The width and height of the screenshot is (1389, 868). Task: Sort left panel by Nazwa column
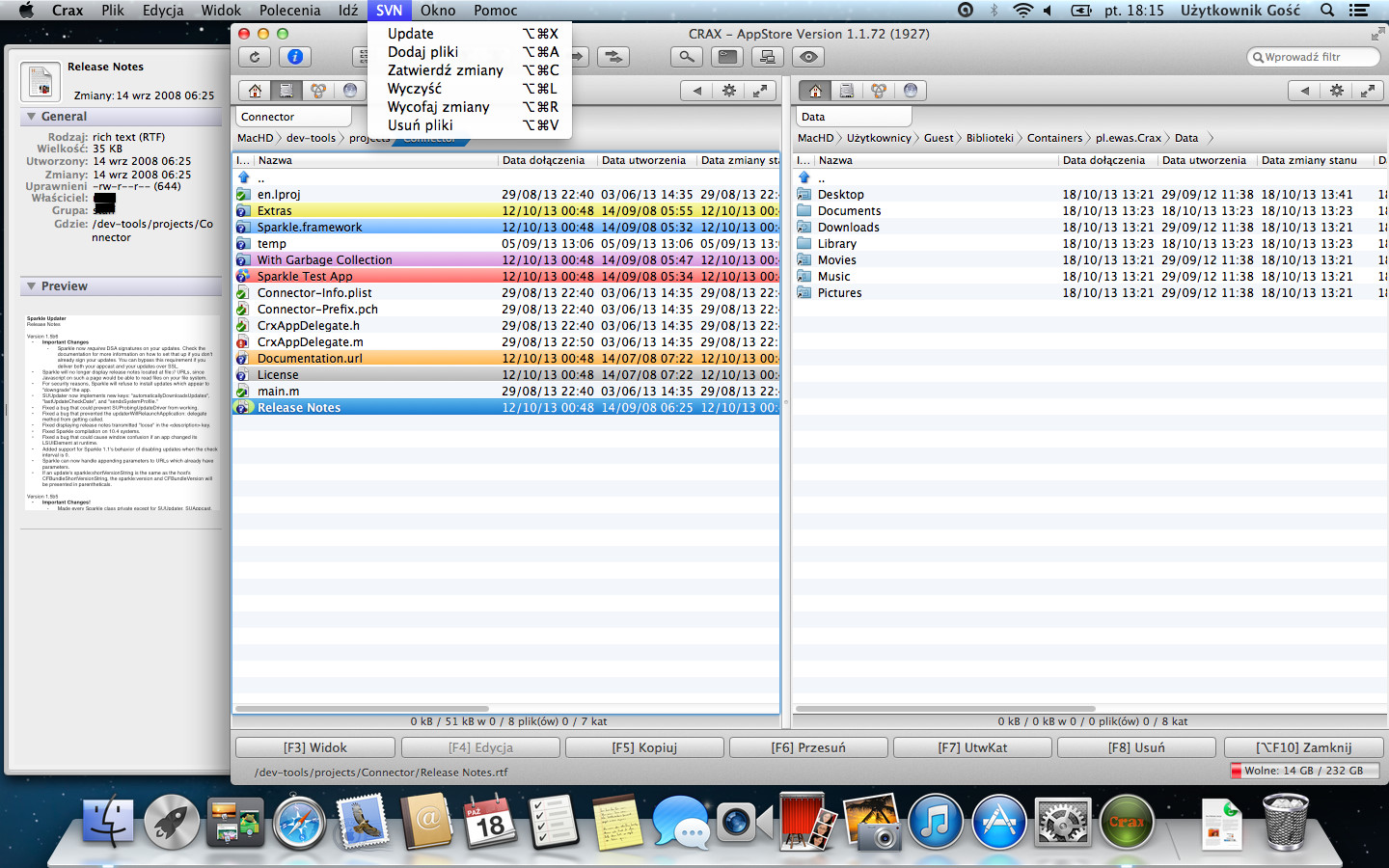point(376,160)
